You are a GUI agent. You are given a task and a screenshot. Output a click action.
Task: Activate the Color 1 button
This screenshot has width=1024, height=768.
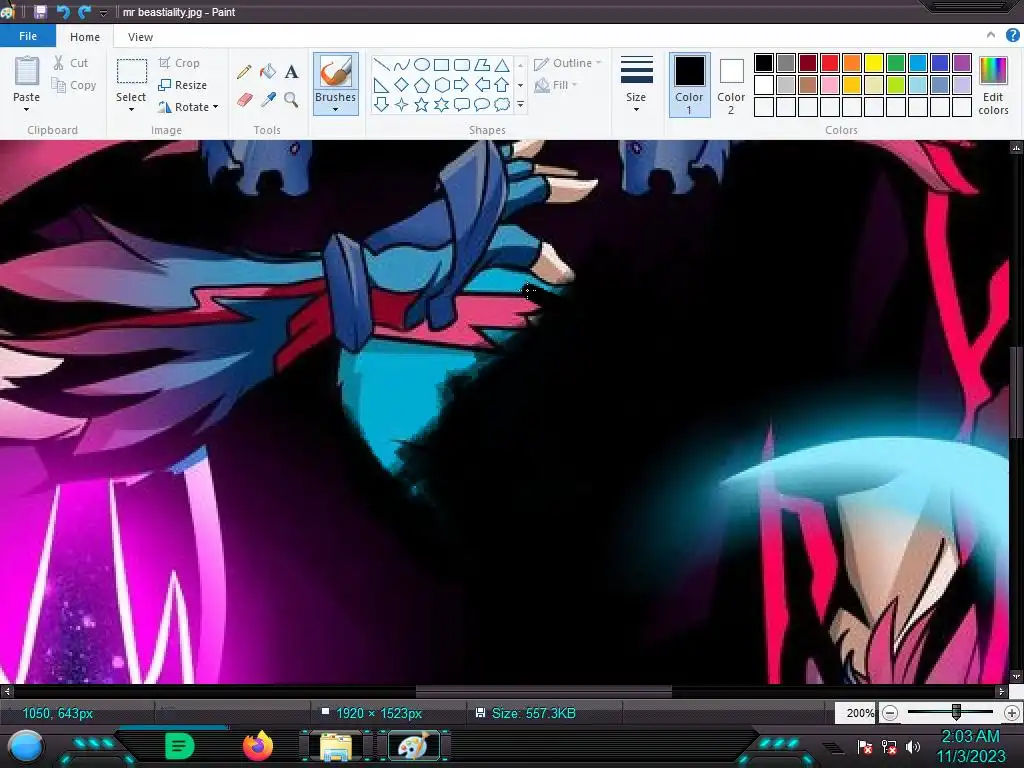[x=690, y=85]
